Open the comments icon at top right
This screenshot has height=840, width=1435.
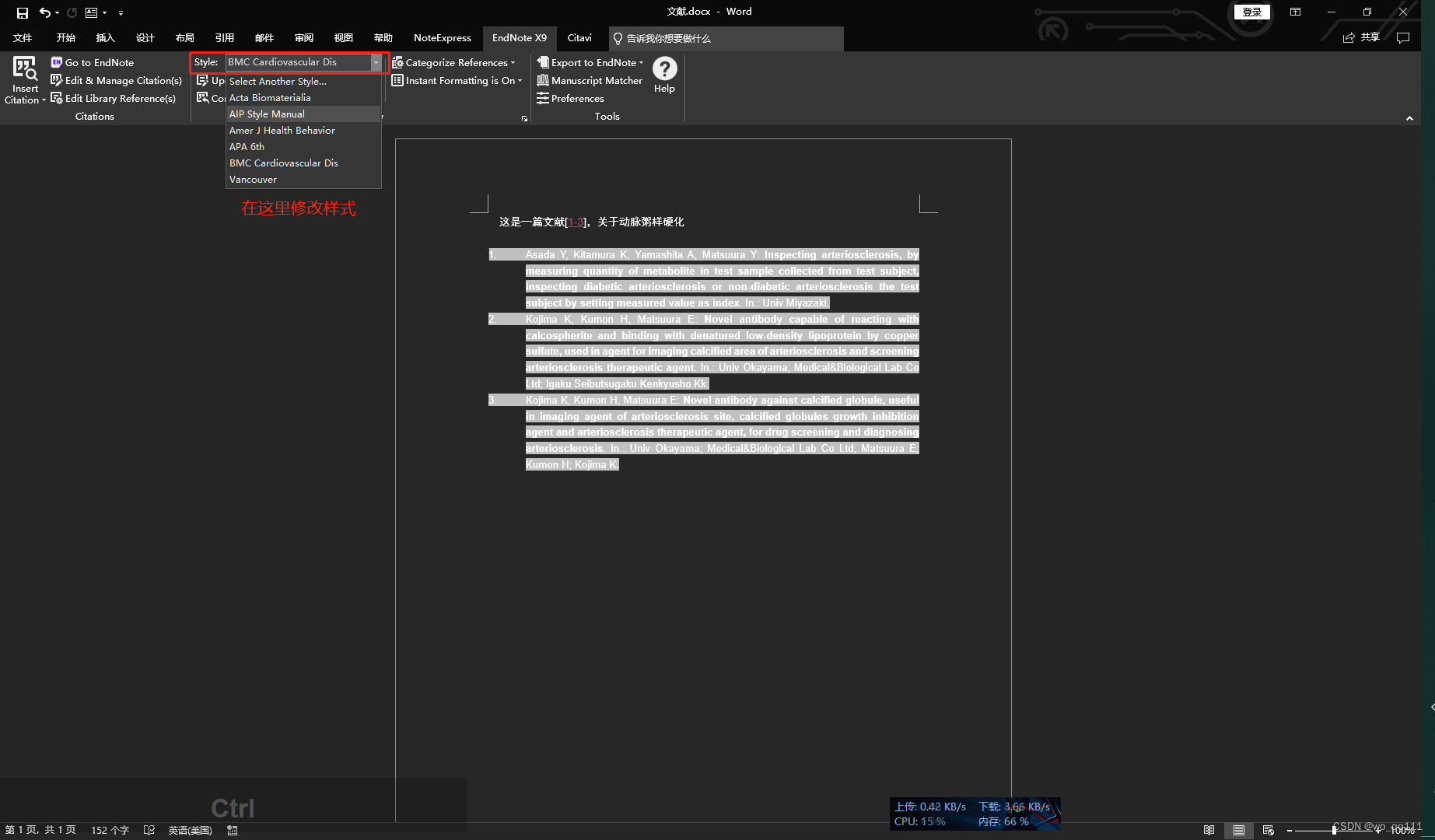point(1403,37)
